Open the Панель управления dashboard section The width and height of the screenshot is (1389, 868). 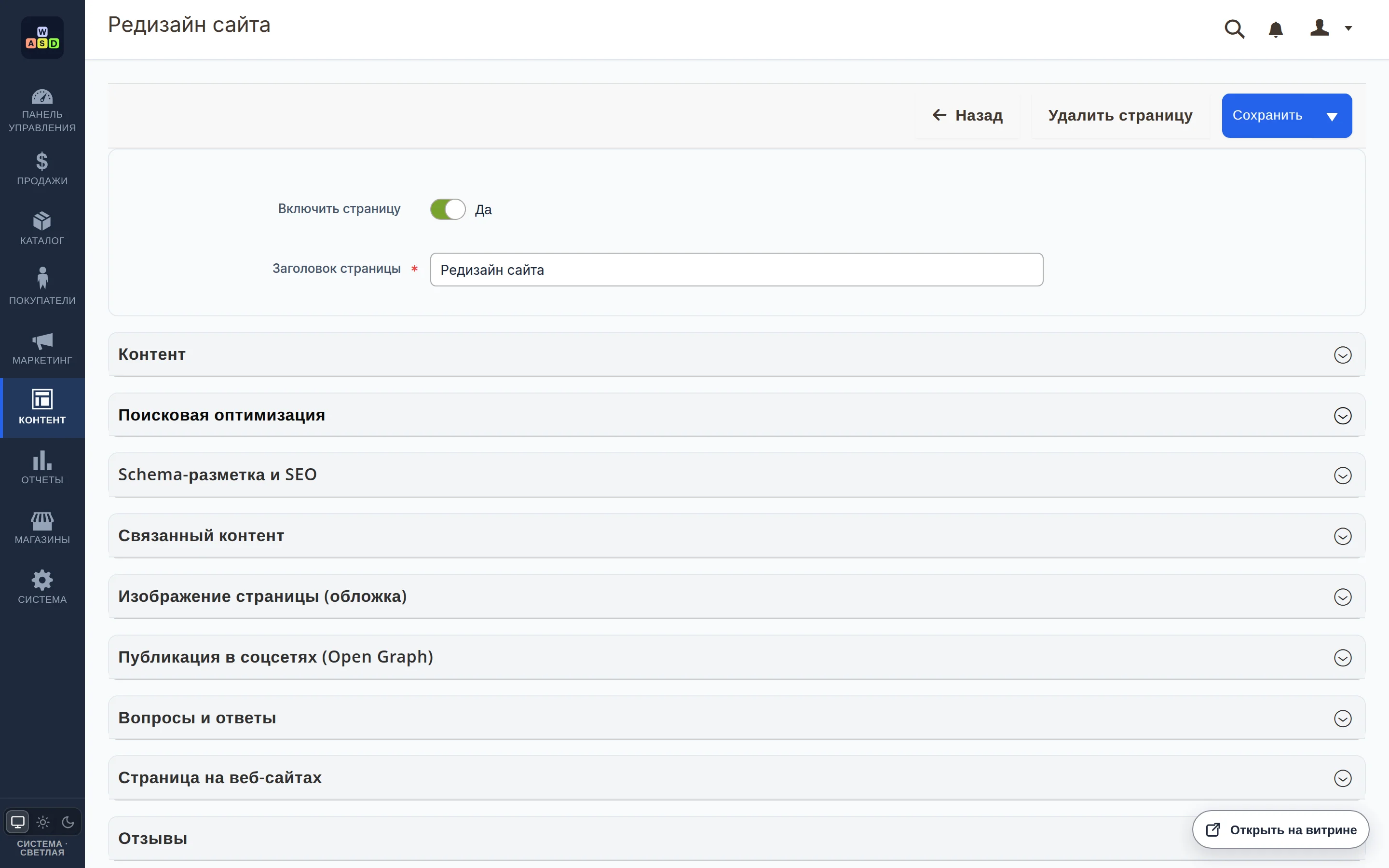point(42,111)
